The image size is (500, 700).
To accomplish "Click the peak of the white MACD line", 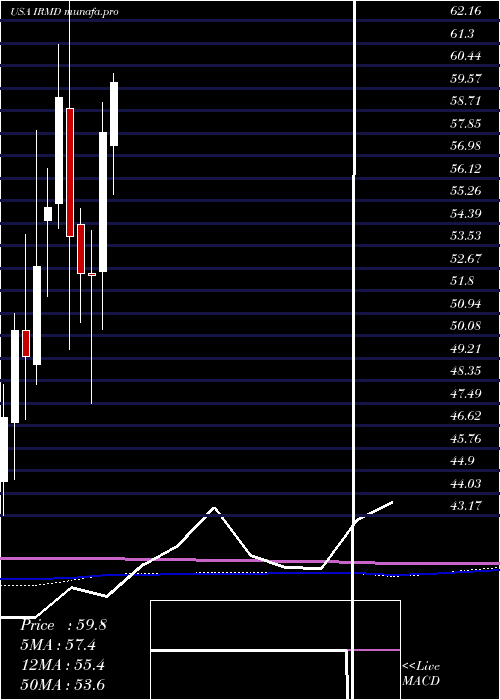I will pyautogui.click(x=215, y=508).
